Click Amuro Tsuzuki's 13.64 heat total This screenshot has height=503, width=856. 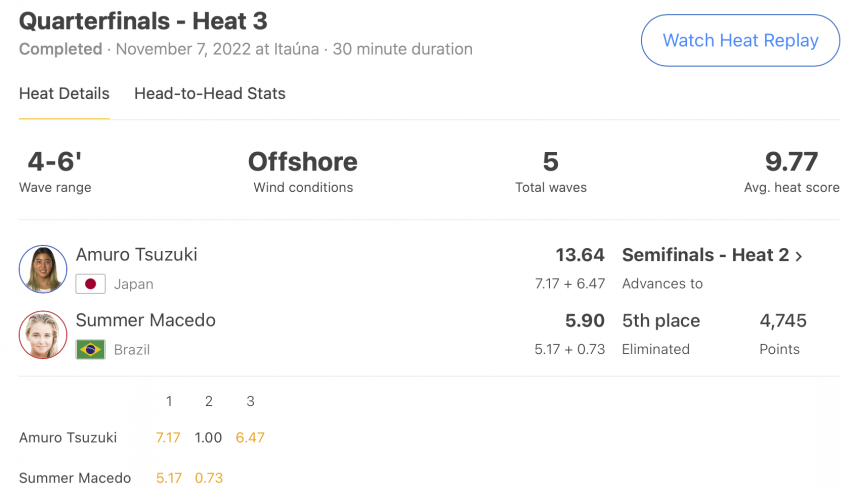coord(580,255)
